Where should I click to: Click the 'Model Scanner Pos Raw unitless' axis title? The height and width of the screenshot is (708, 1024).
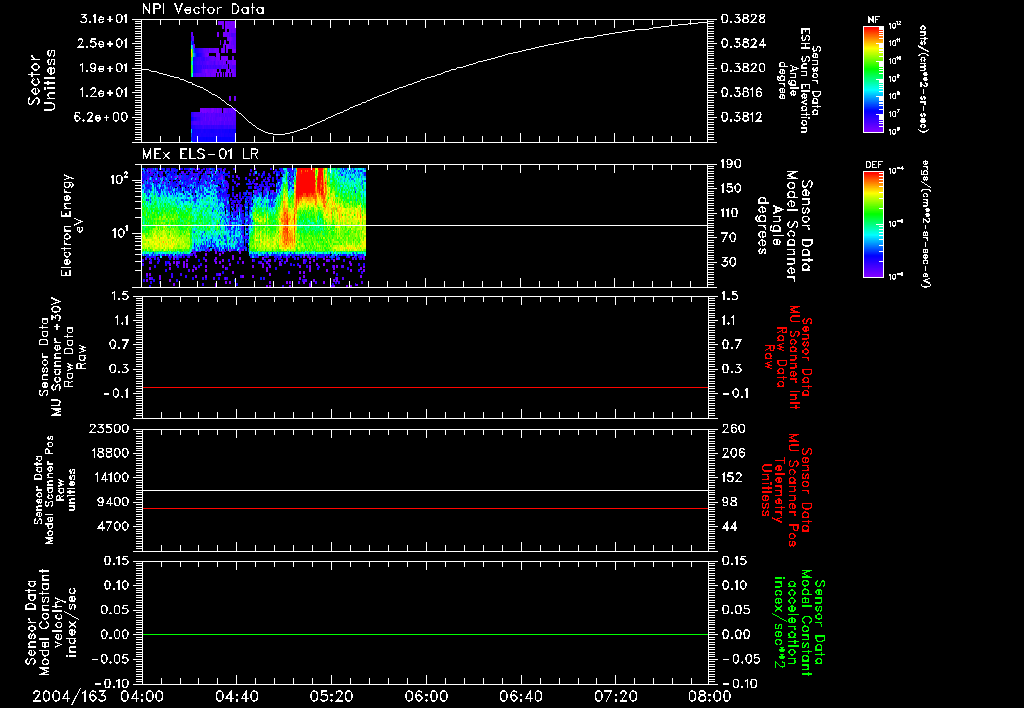point(55,490)
